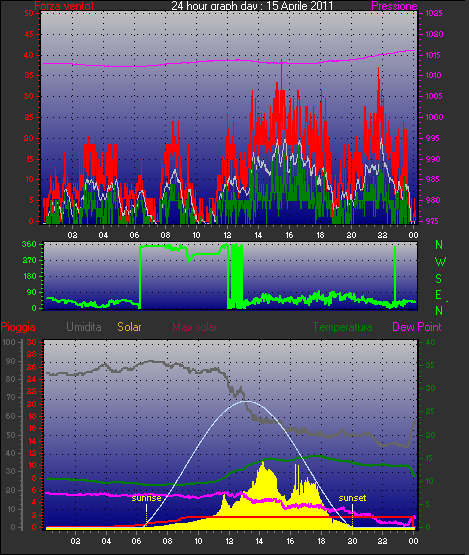This screenshot has width=469, height=555.
Task: Select the magenta 'Pressione' label
Action: tap(394, 6)
